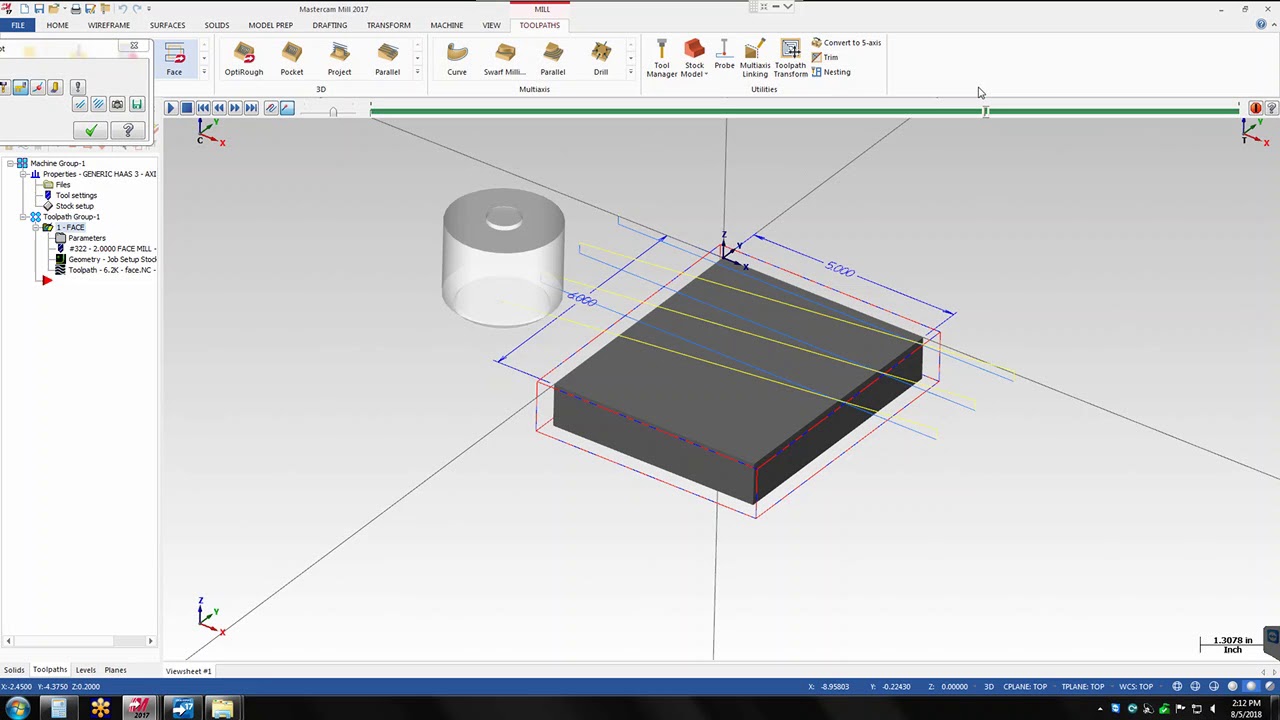Close the backplot dialog panel
This screenshot has height=720, width=1280.
tap(134, 46)
